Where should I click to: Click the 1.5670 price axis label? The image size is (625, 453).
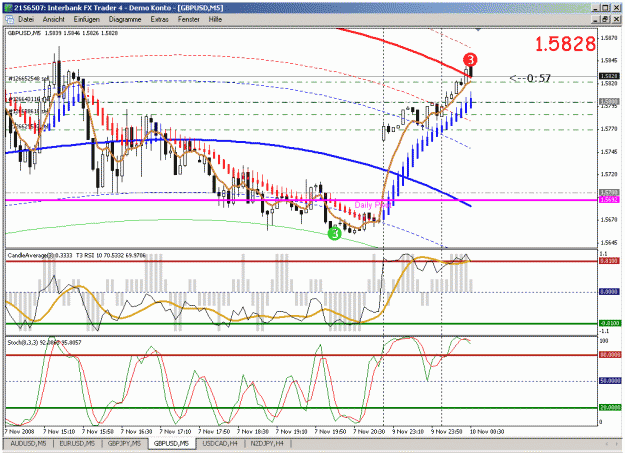point(609,220)
